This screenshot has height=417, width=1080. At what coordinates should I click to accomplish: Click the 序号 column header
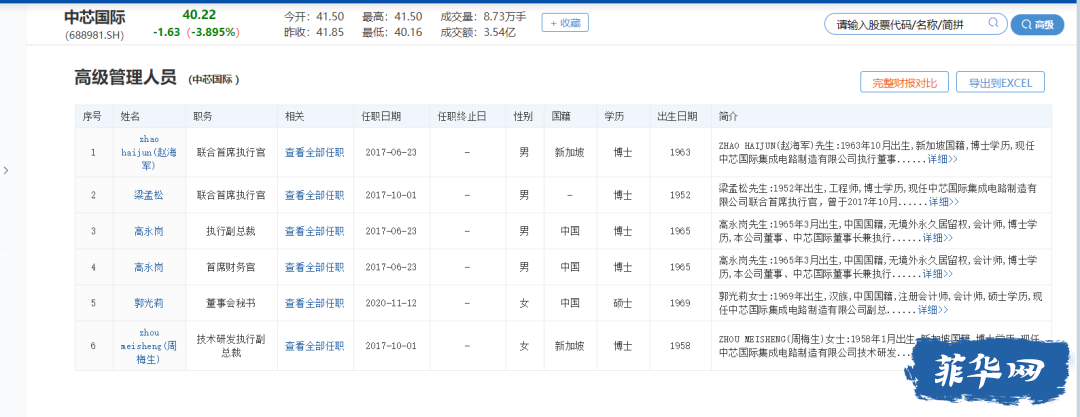point(92,116)
